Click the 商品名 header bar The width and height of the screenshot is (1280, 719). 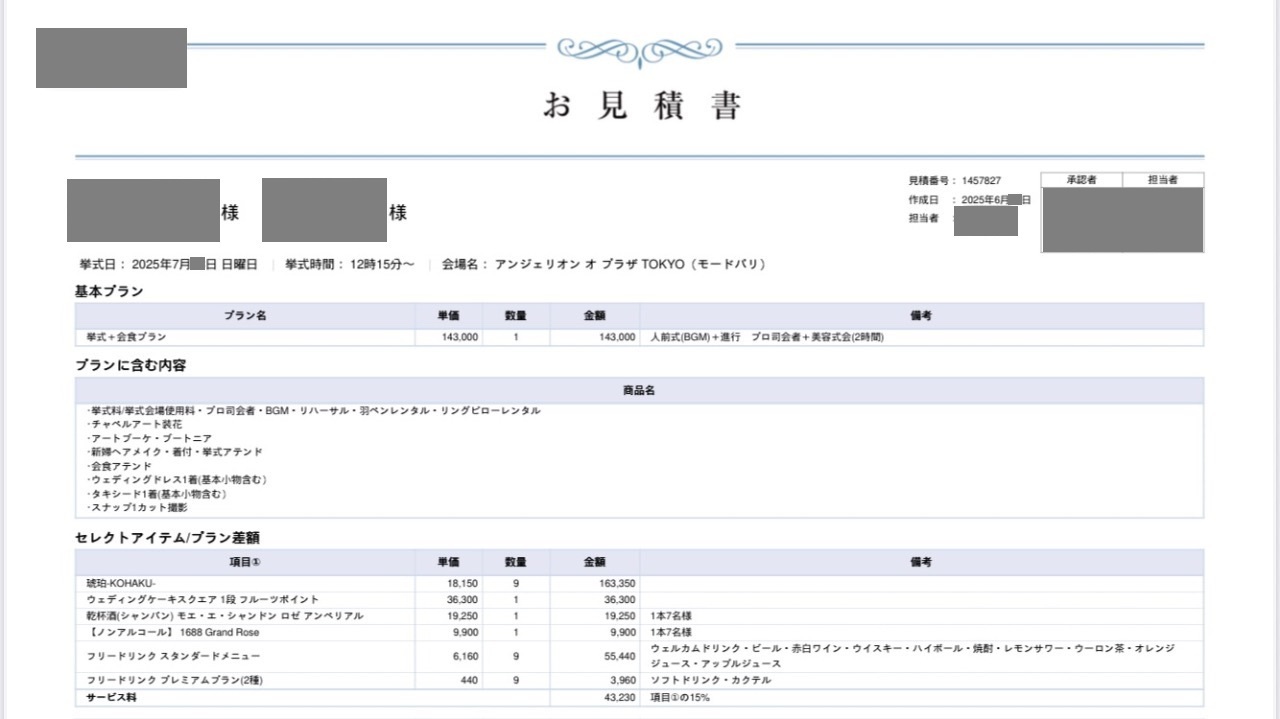[639, 391]
